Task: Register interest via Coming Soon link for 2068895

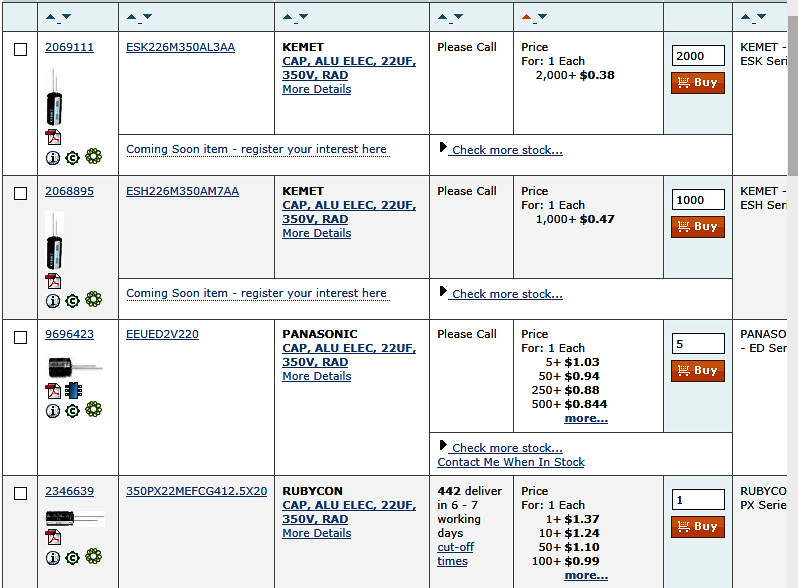Action: coord(256,293)
